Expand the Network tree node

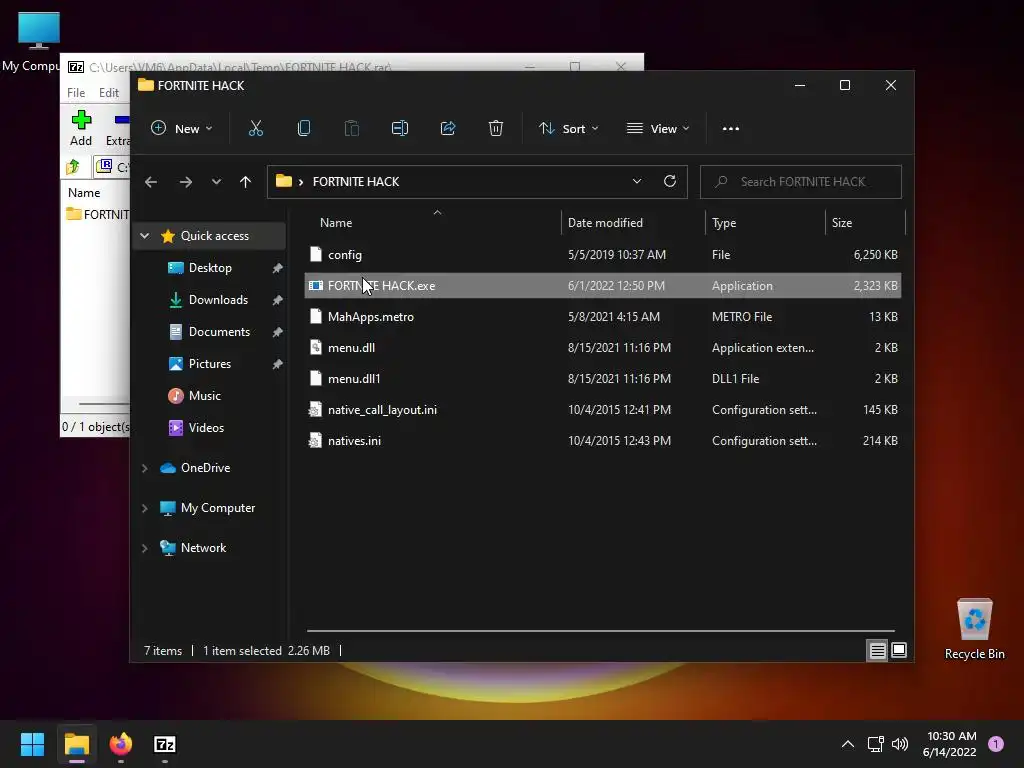145,548
